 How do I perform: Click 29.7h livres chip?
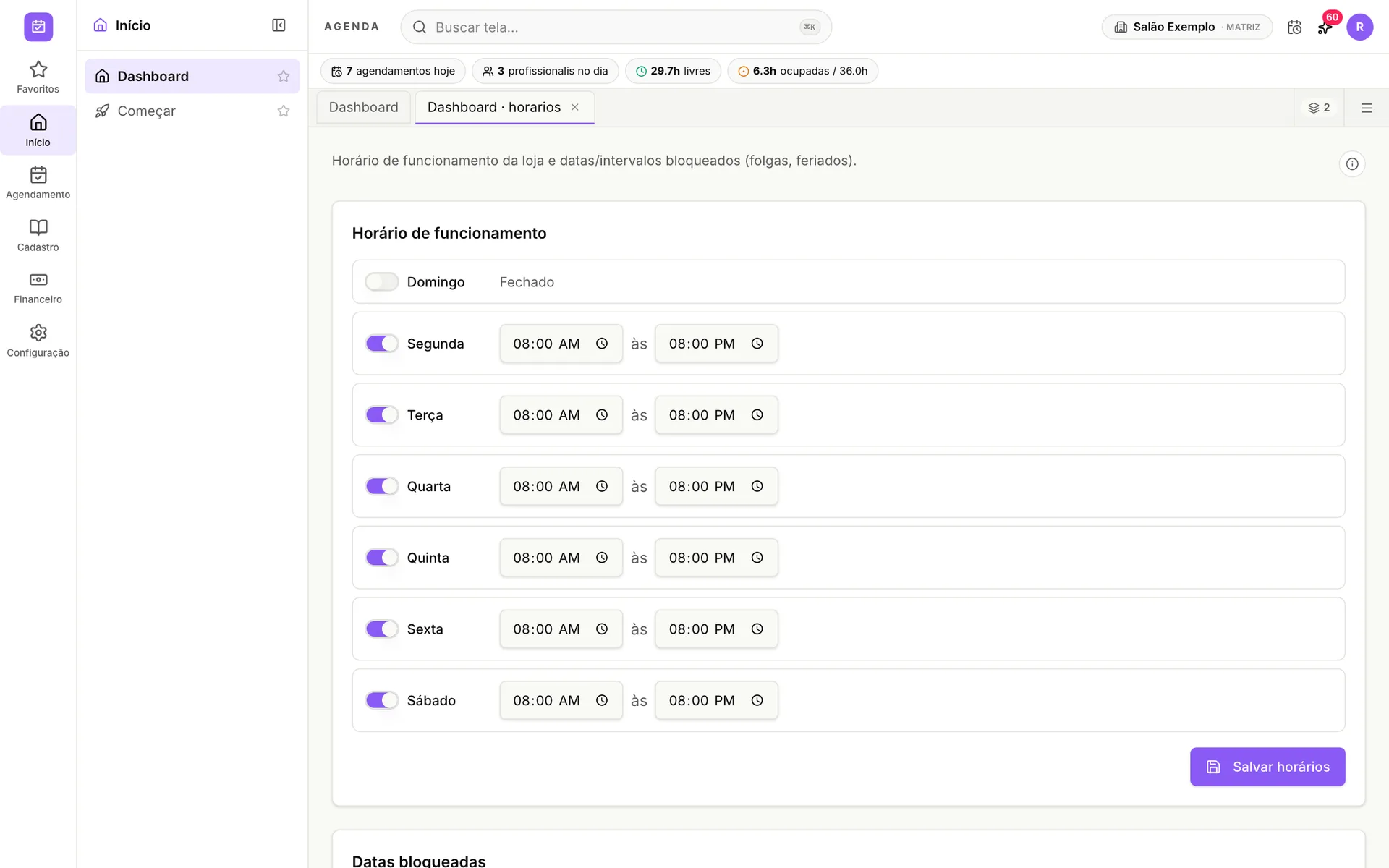click(673, 71)
